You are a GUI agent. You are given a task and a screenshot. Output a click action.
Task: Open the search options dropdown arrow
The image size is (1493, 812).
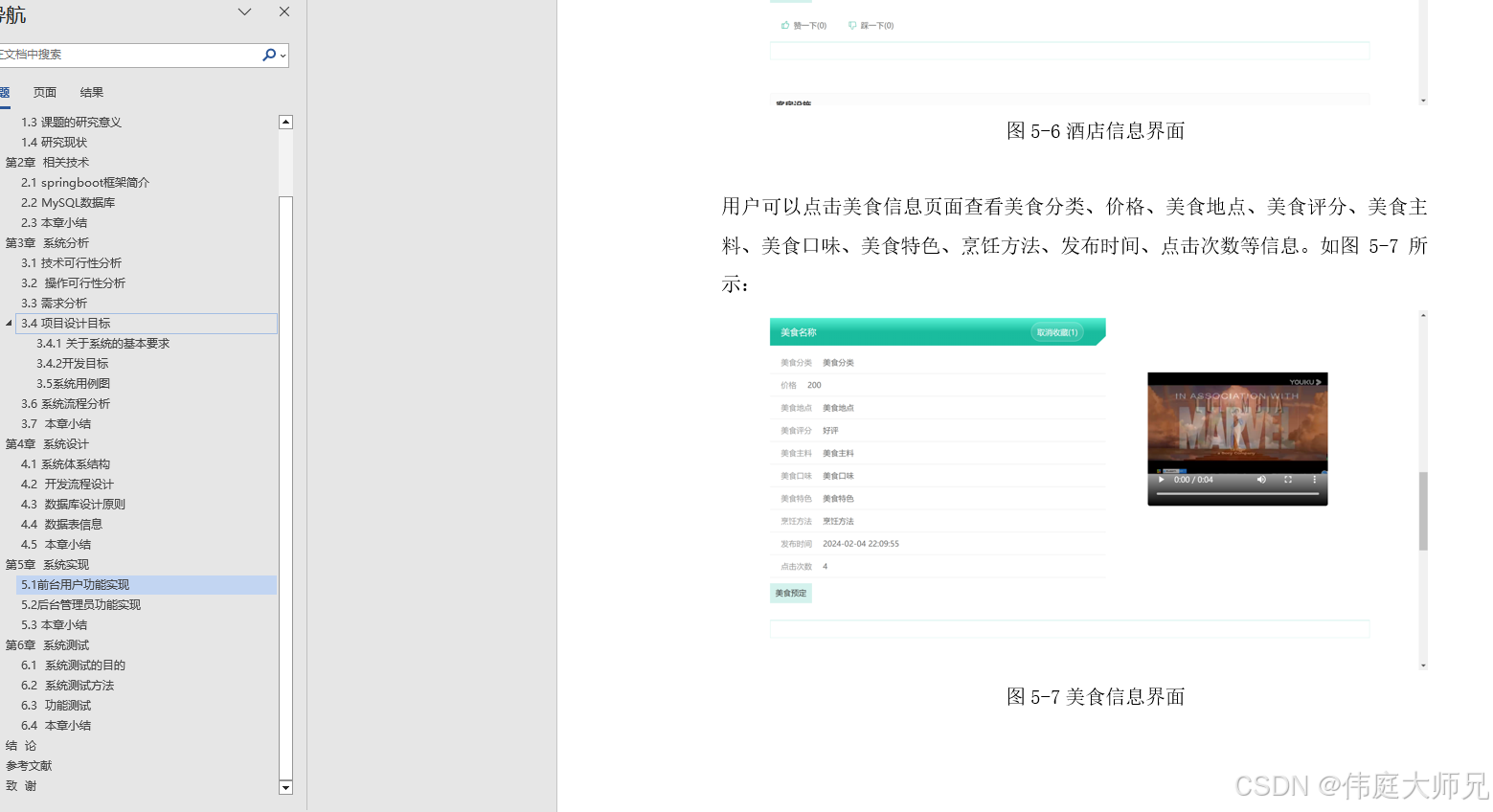(x=283, y=56)
